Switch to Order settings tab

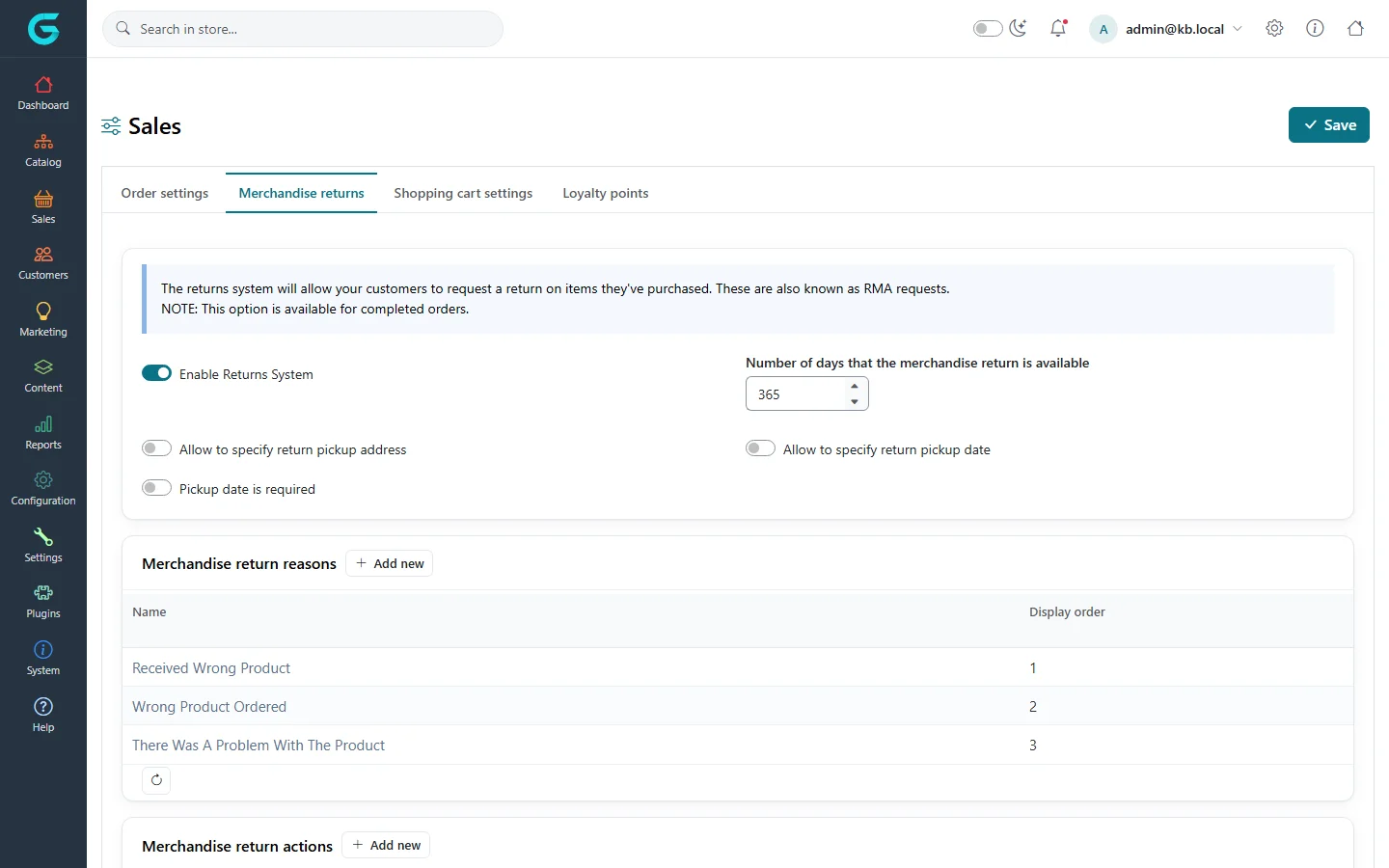(165, 193)
